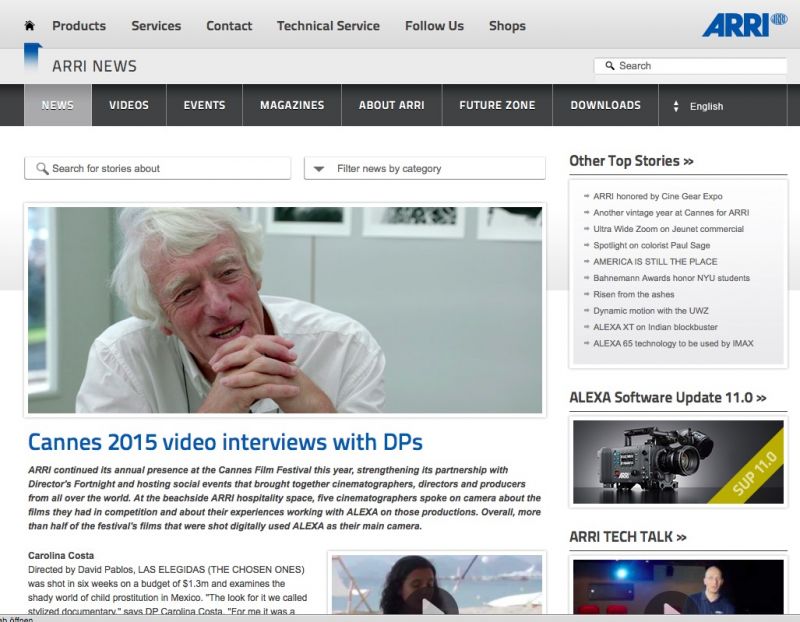This screenshot has width=800, height=622.
Task: Open Ultra Wide Zoom on Jeunet commercial
Action: [668, 229]
